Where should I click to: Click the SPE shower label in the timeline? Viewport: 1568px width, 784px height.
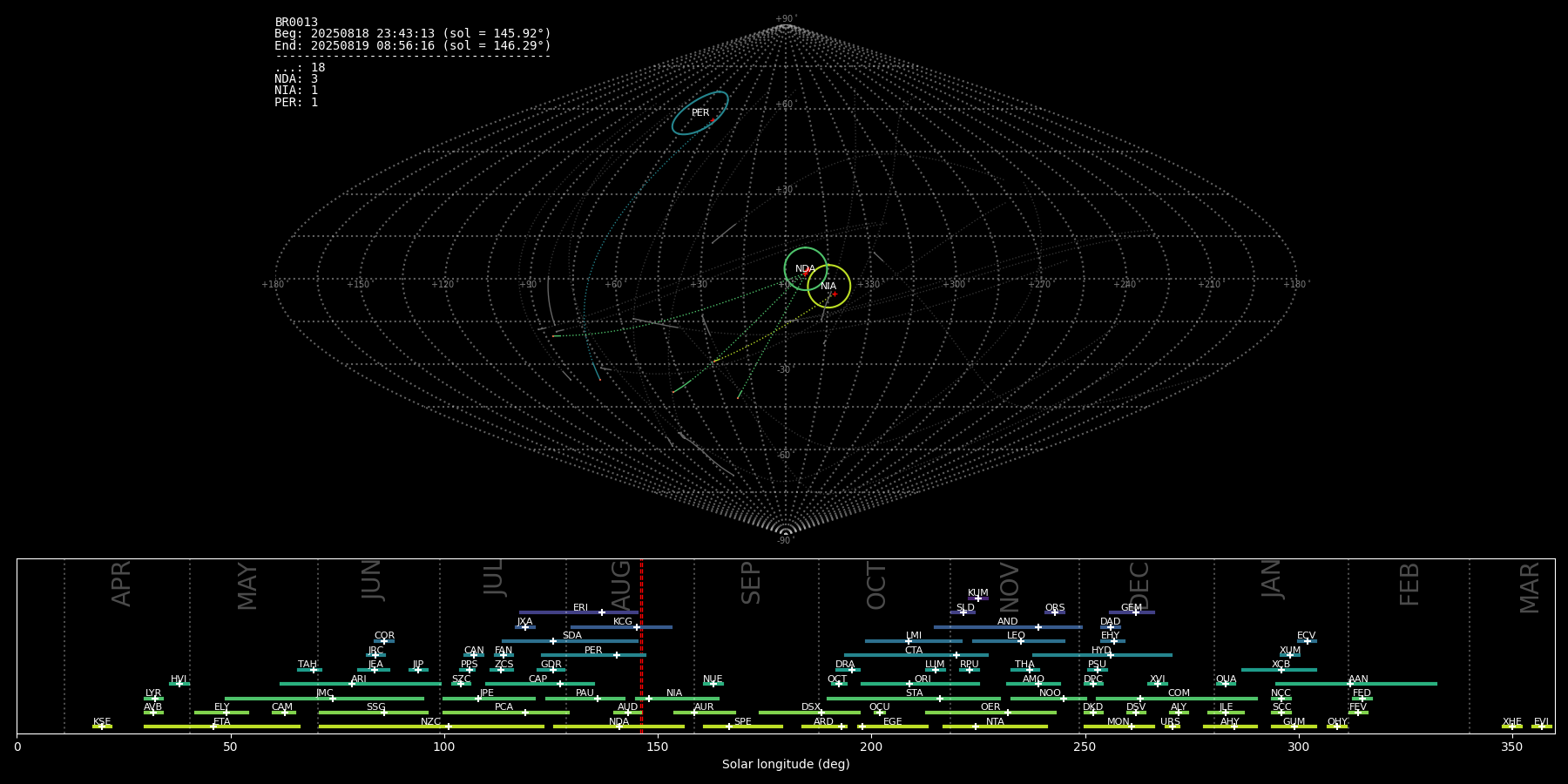[x=743, y=722]
